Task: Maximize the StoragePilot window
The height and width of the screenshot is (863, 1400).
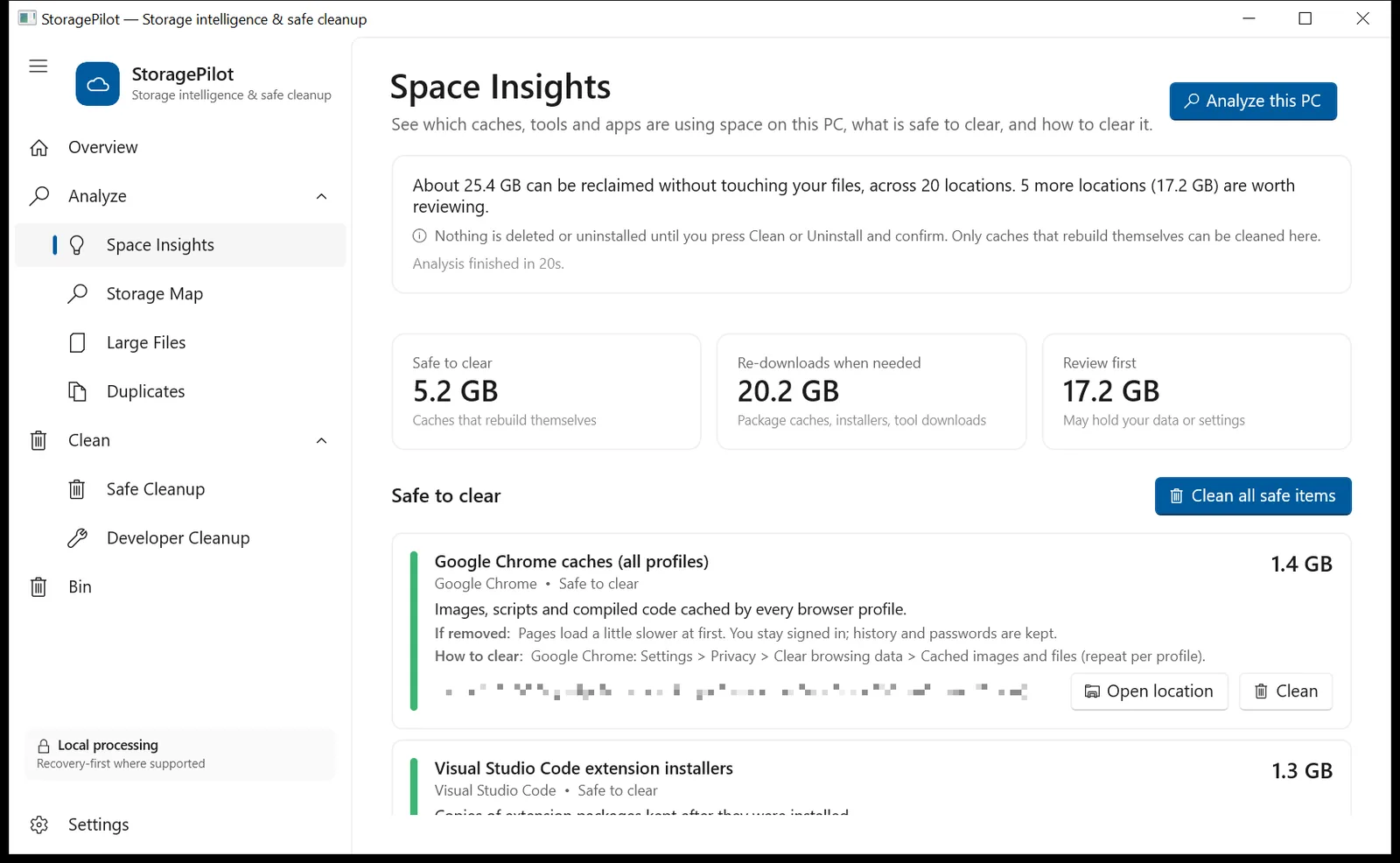Action: [x=1305, y=18]
